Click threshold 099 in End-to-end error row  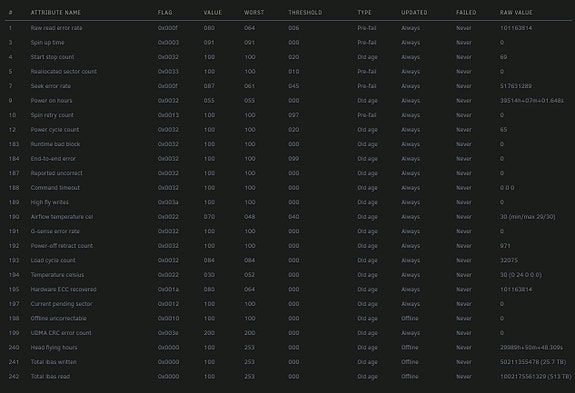tap(294, 159)
